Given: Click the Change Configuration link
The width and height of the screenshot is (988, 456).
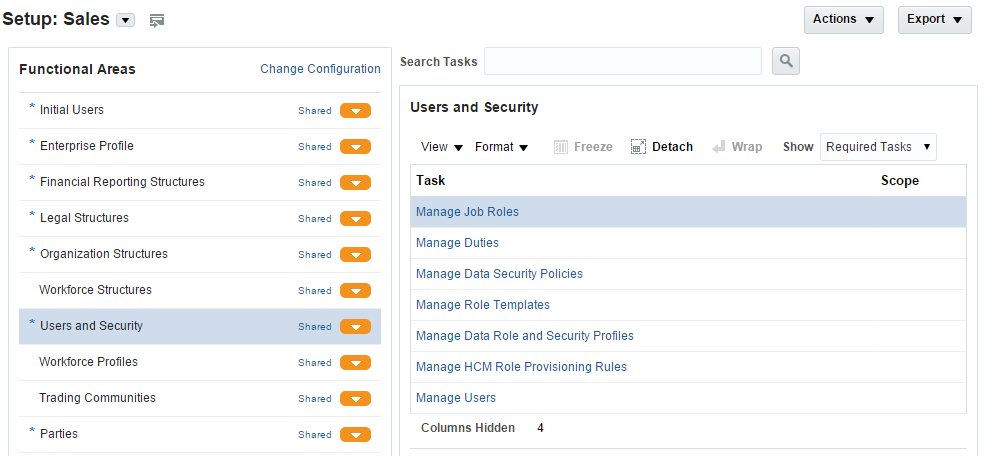Looking at the screenshot, I should (320, 69).
